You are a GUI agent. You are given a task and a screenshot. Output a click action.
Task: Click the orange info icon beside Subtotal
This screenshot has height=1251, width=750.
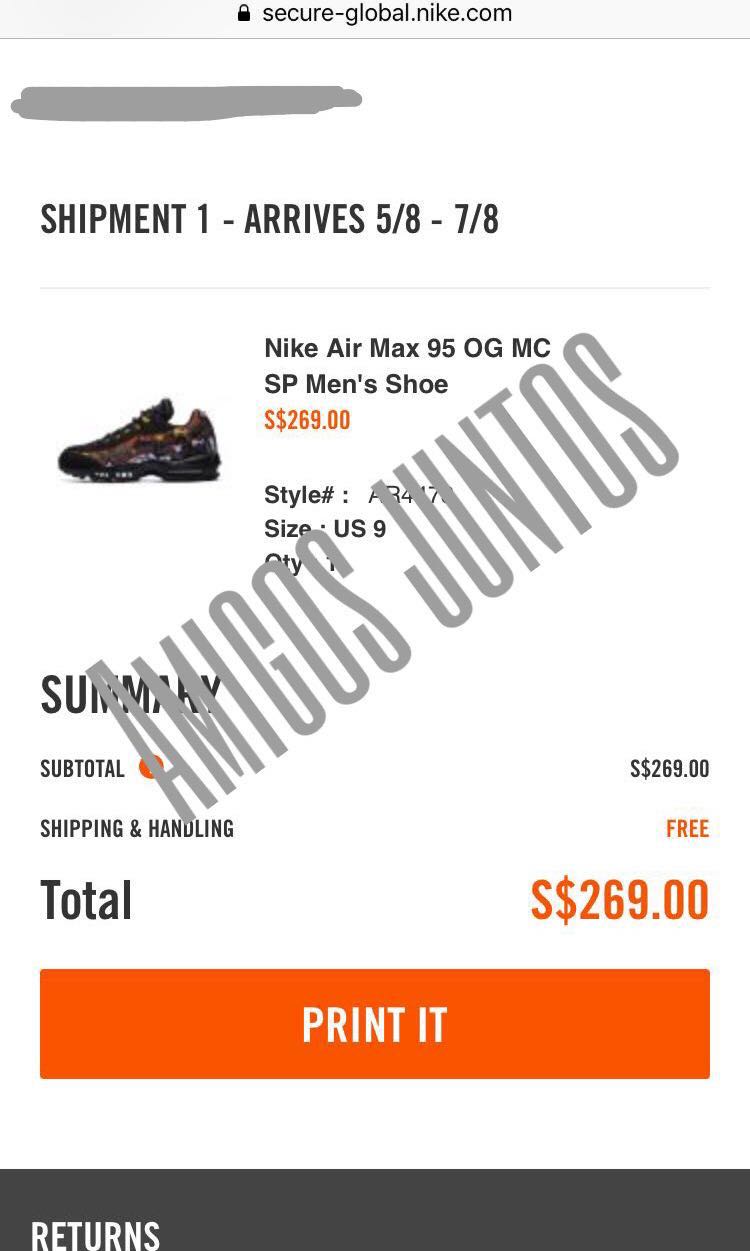coord(151,767)
